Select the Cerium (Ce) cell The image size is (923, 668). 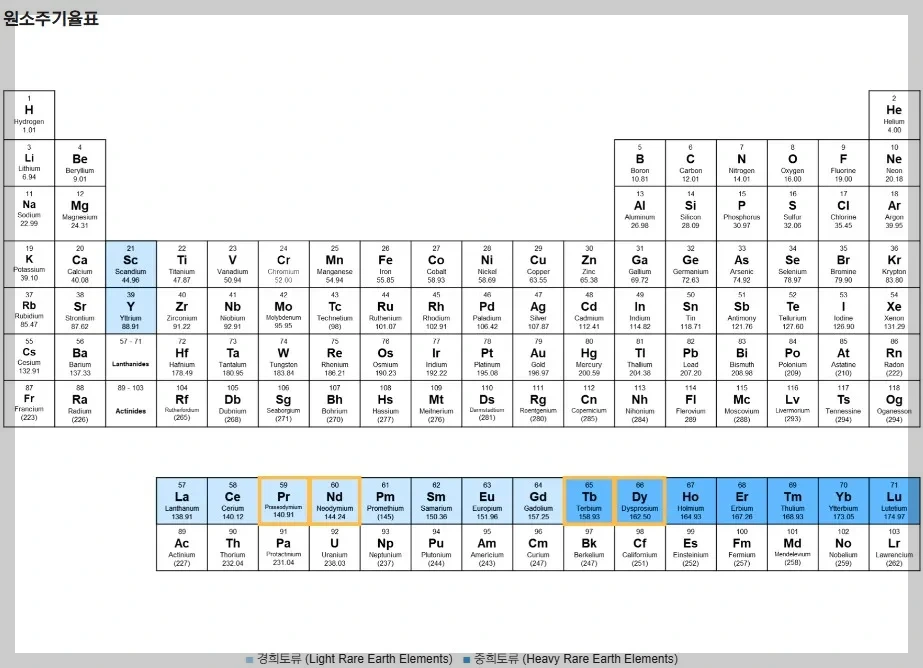233,501
